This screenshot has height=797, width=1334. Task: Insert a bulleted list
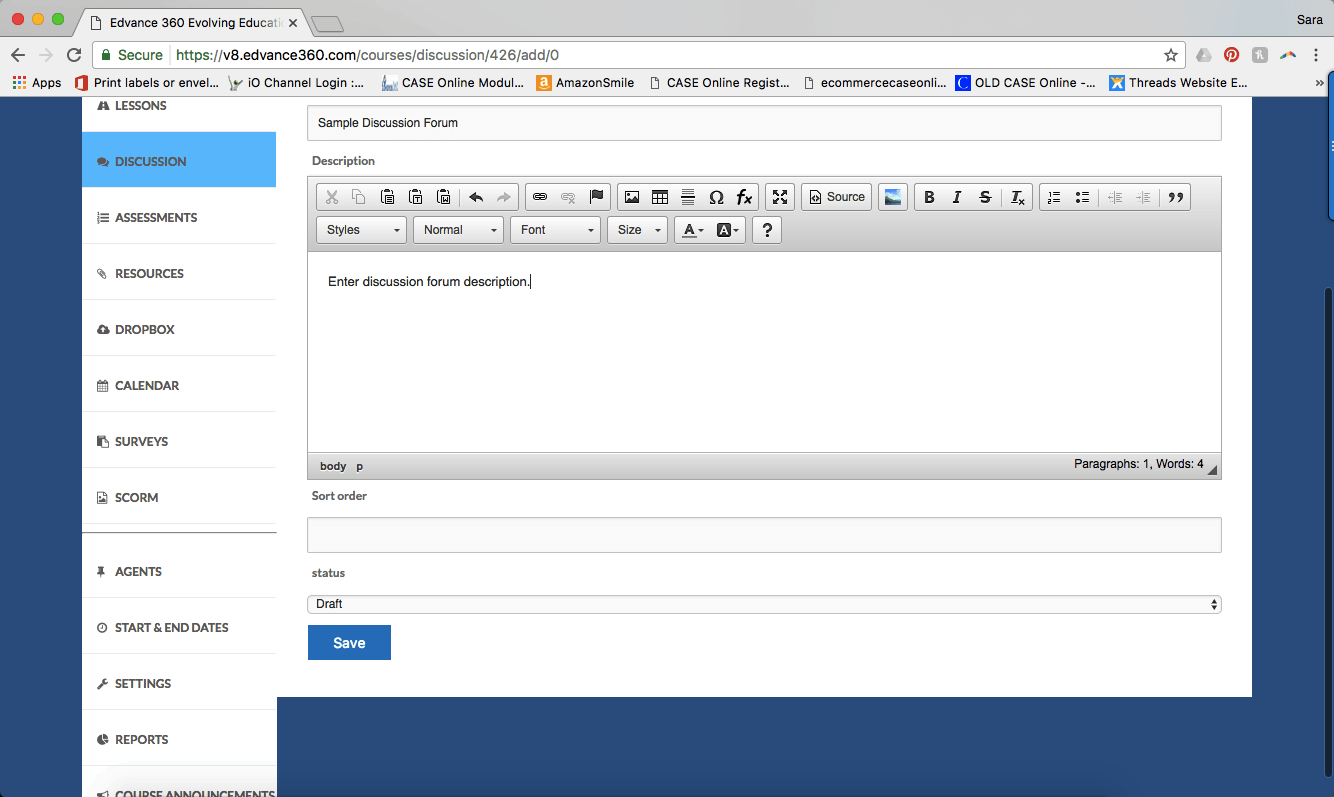click(1082, 197)
